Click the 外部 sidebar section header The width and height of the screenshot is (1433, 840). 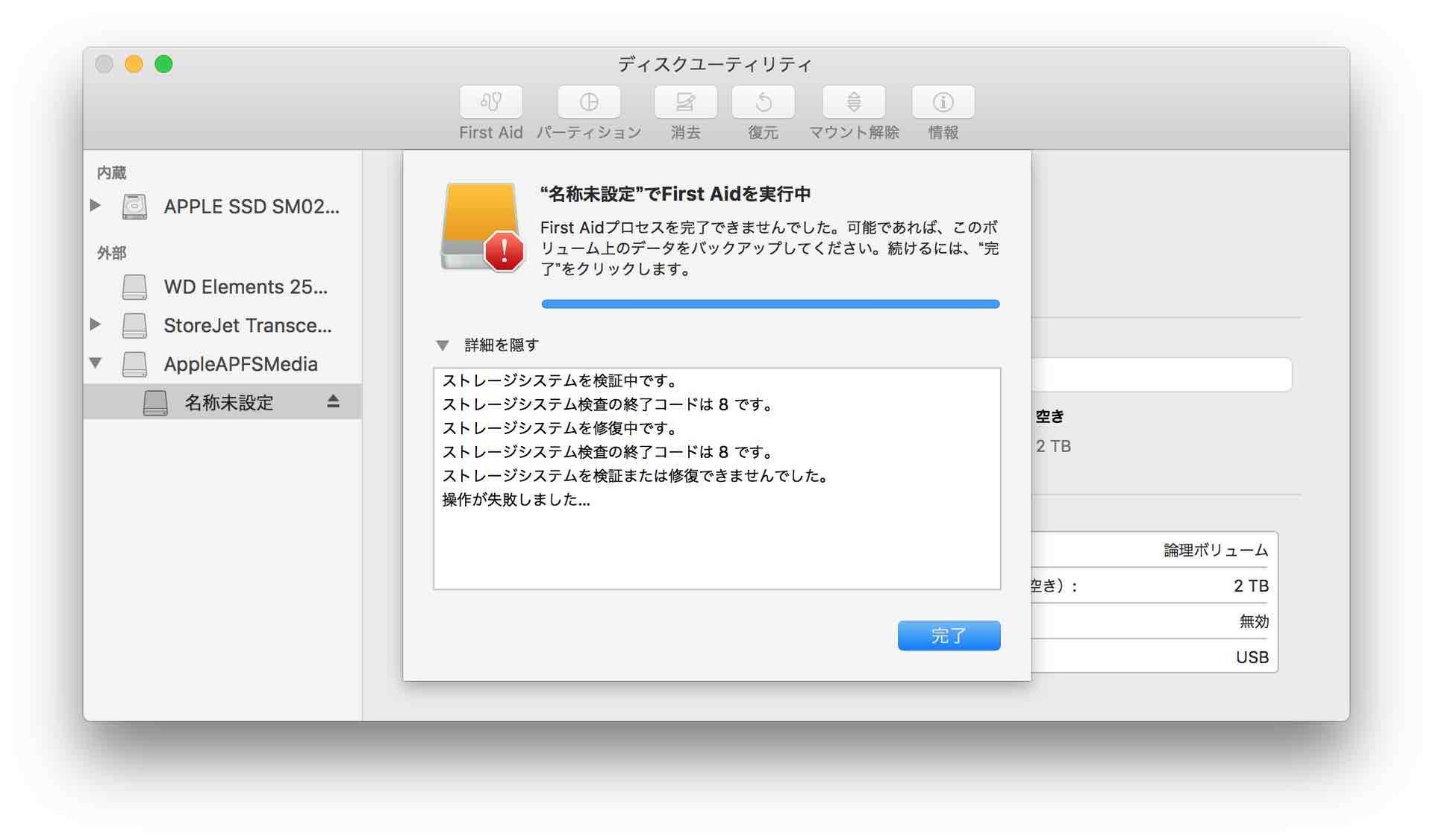click(112, 253)
